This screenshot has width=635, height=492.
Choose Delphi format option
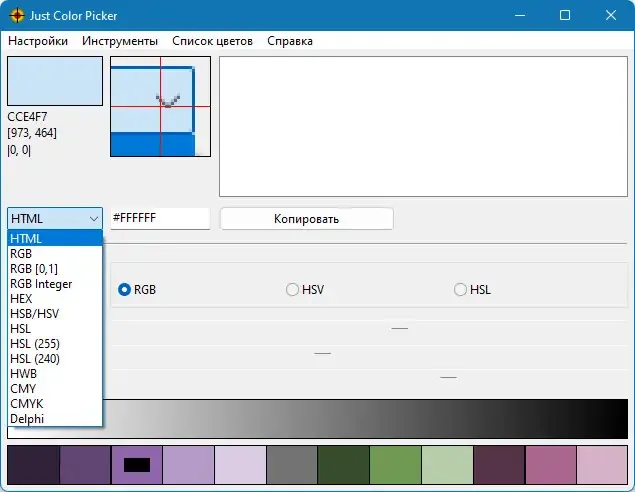point(55,418)
